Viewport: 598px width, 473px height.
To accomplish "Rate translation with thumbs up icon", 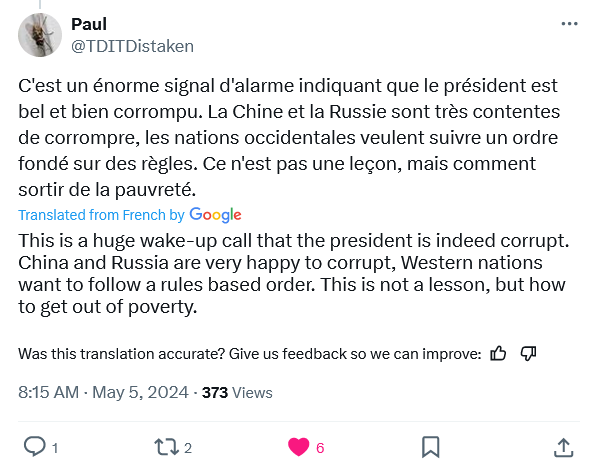I will click(498, 354).
